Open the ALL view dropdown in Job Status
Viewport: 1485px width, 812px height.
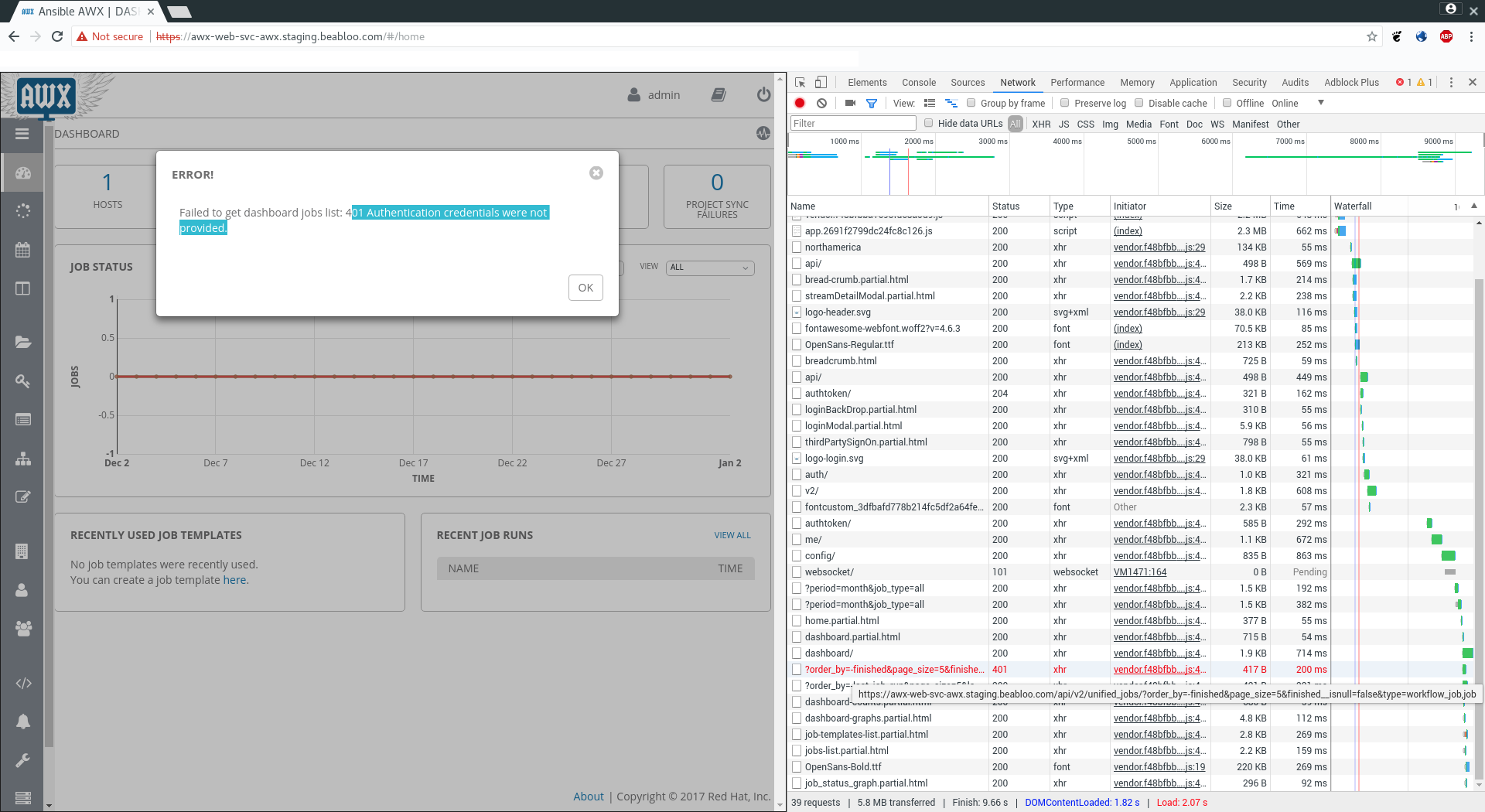tap(708, 268)
